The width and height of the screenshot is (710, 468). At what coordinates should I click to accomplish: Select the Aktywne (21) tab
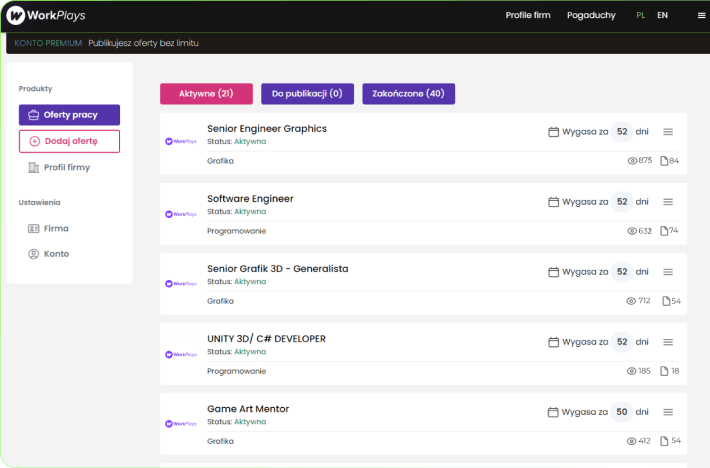pyautogui.click(x=206, y=94)
